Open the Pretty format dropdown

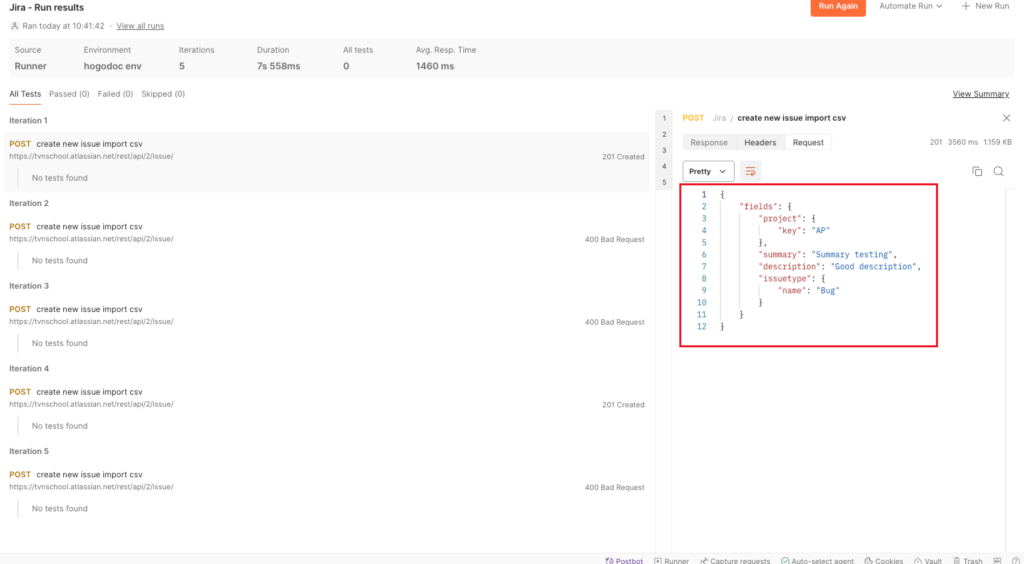click(708, 171)
